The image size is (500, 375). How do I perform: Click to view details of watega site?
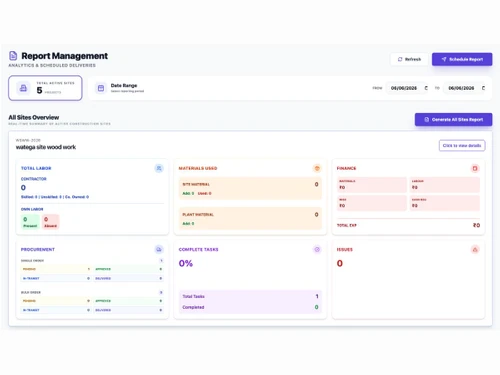(x=462, y=146)
